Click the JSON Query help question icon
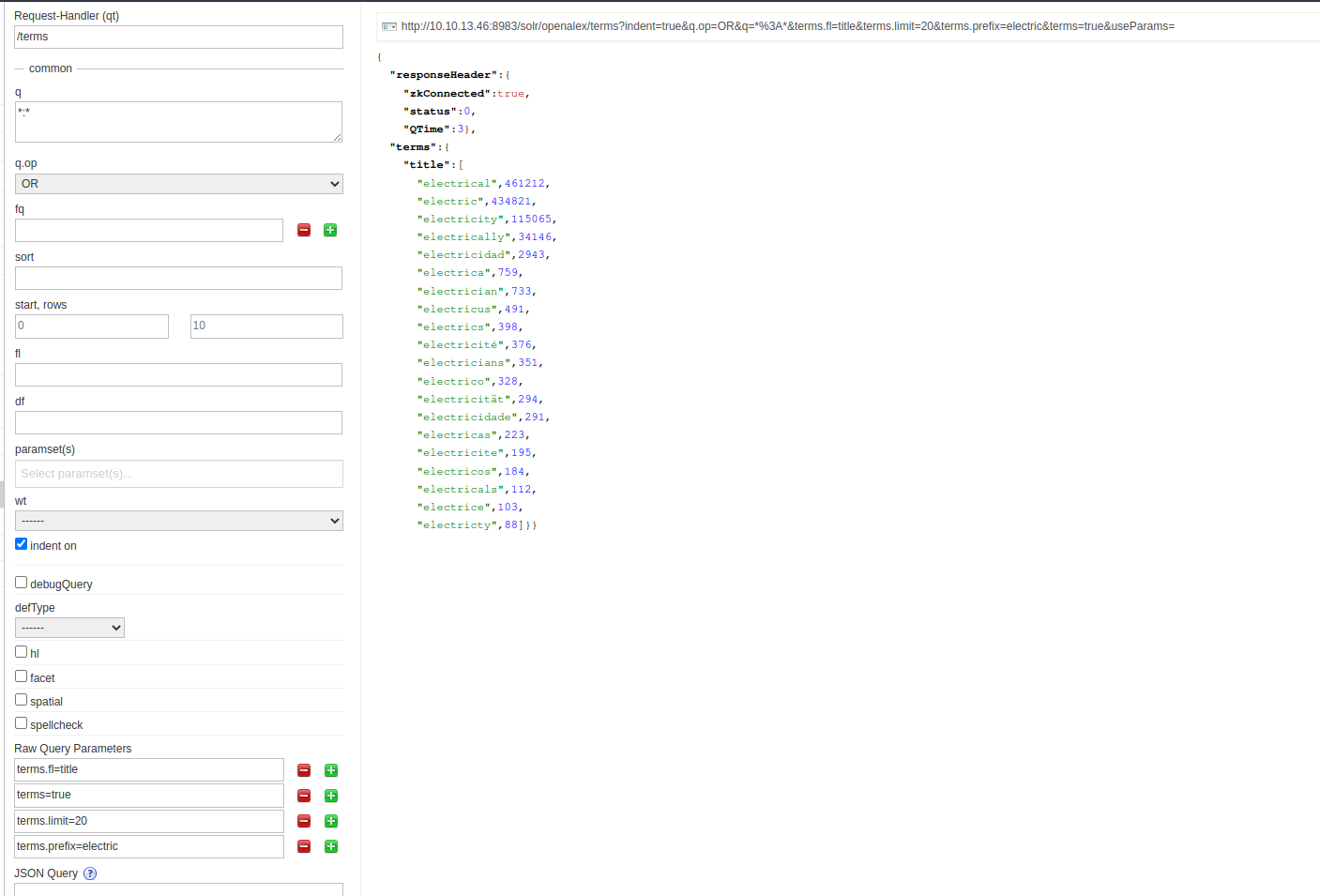The image size is (1320, 896). [90, 873]
